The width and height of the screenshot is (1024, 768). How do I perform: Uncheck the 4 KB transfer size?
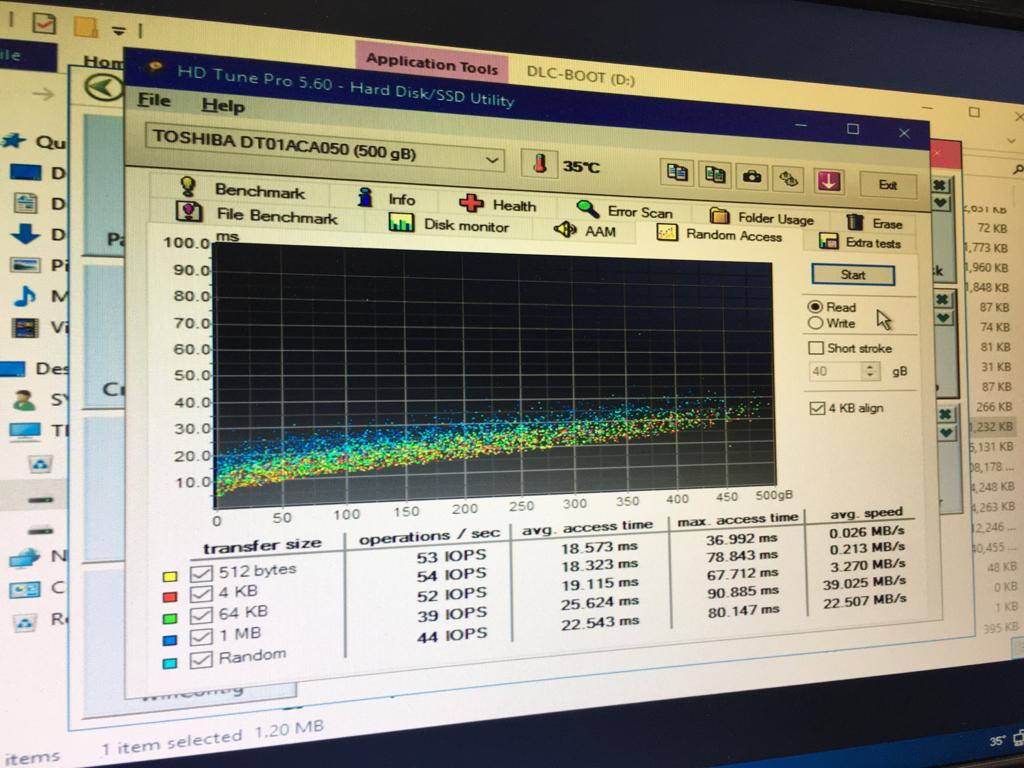201,594
